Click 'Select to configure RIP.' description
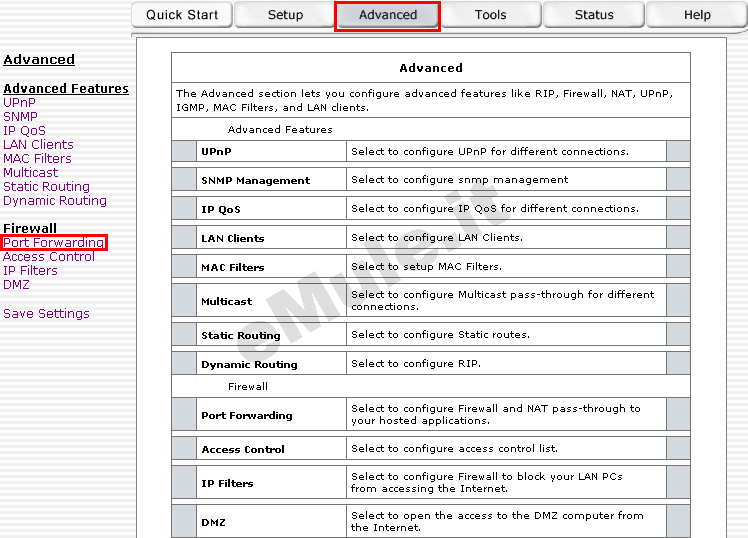Viewport: 748px width, 538px height. coord(416,364)
